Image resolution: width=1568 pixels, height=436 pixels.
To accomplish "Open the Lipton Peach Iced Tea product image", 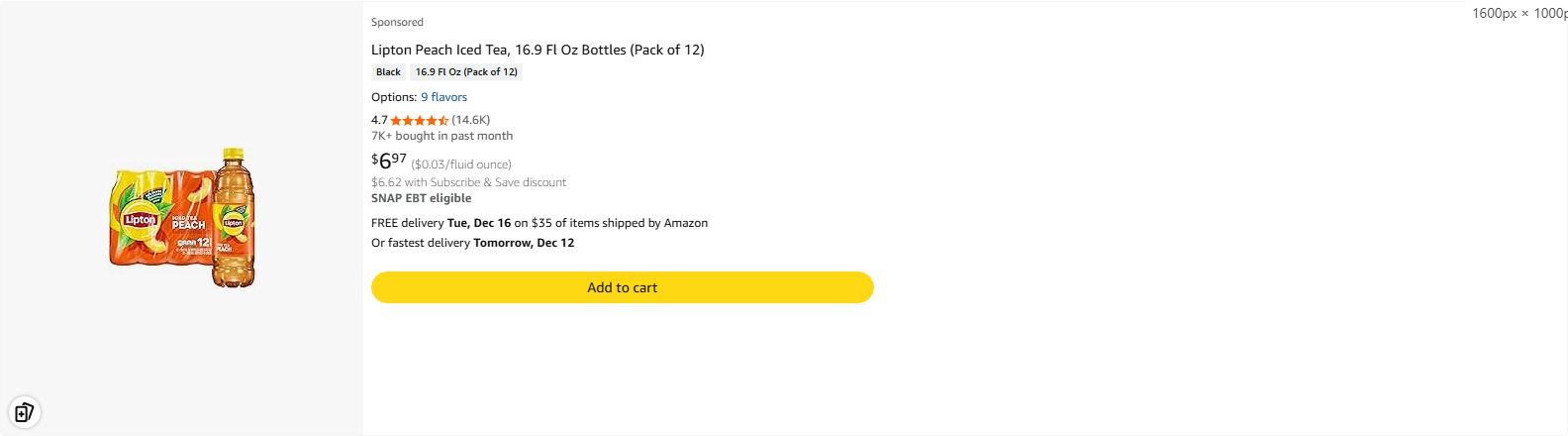I will click(182, 218).
